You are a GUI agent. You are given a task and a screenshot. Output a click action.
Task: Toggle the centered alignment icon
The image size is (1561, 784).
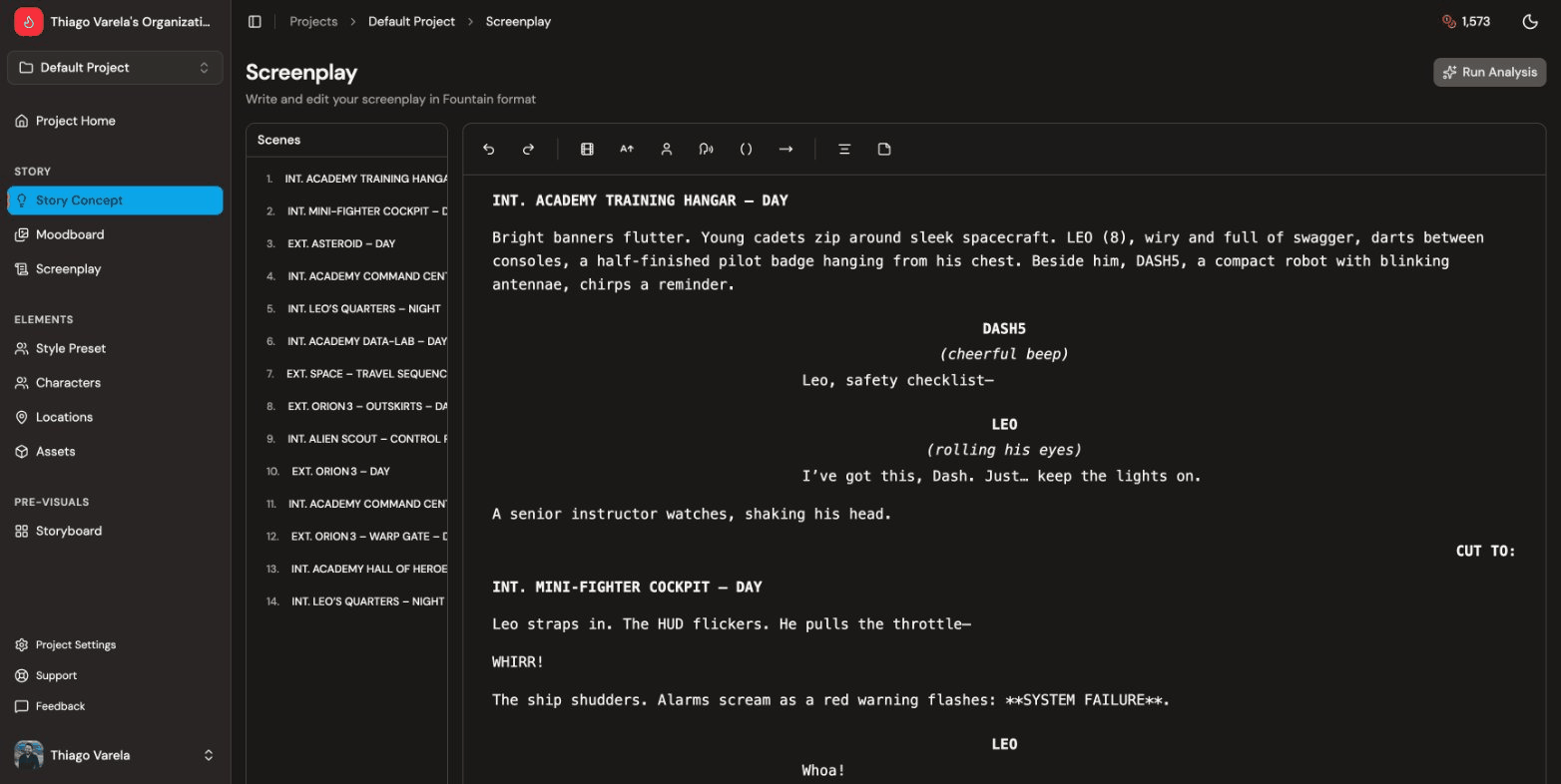(x=844, y=149)
